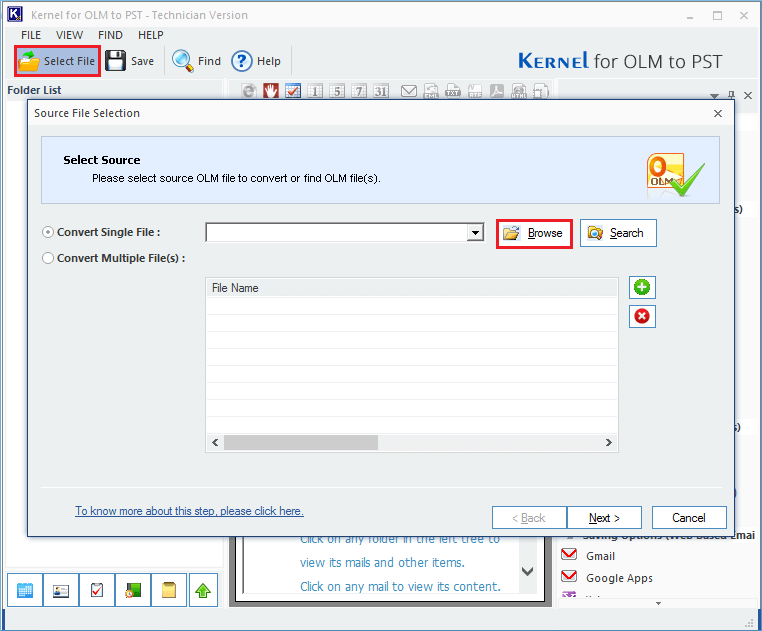Click the Select File toolbar button

tap(57, 61)
